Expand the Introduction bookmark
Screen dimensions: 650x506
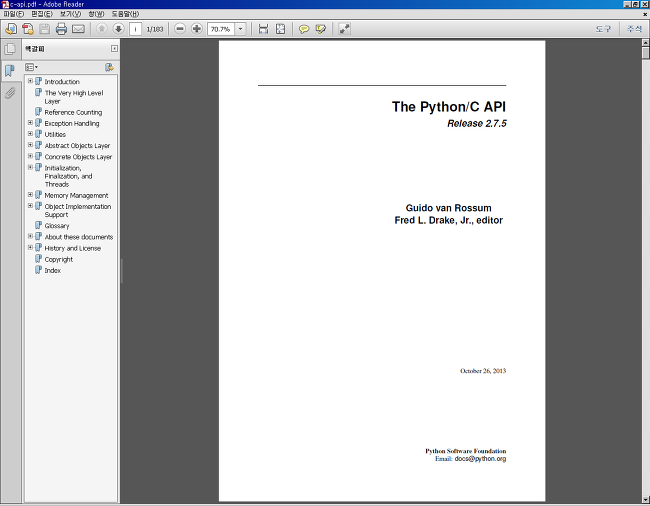(30, 81)
